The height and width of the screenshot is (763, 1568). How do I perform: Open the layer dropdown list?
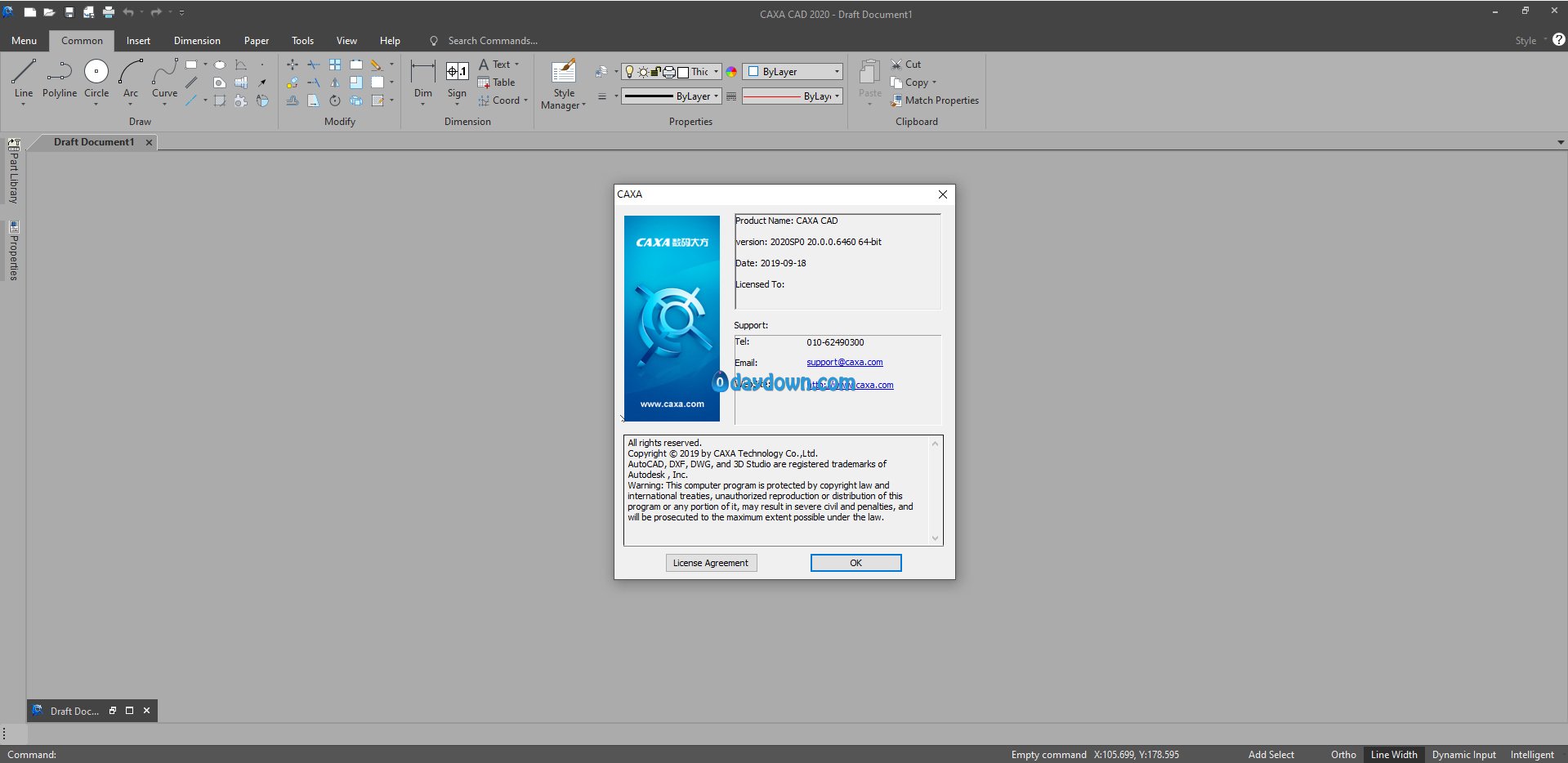[717, 72]
